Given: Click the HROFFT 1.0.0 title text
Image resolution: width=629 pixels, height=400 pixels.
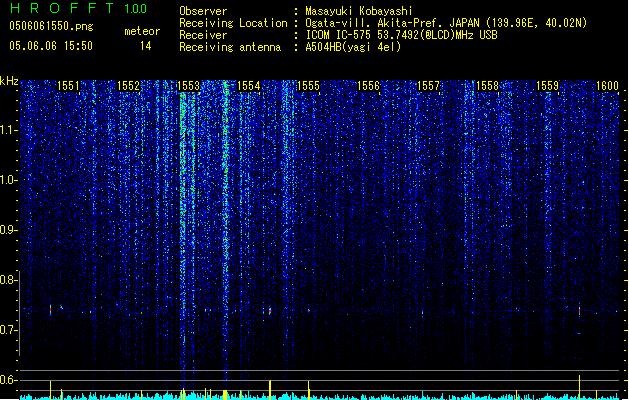Looking at the screenshot, I should (79, 8).
